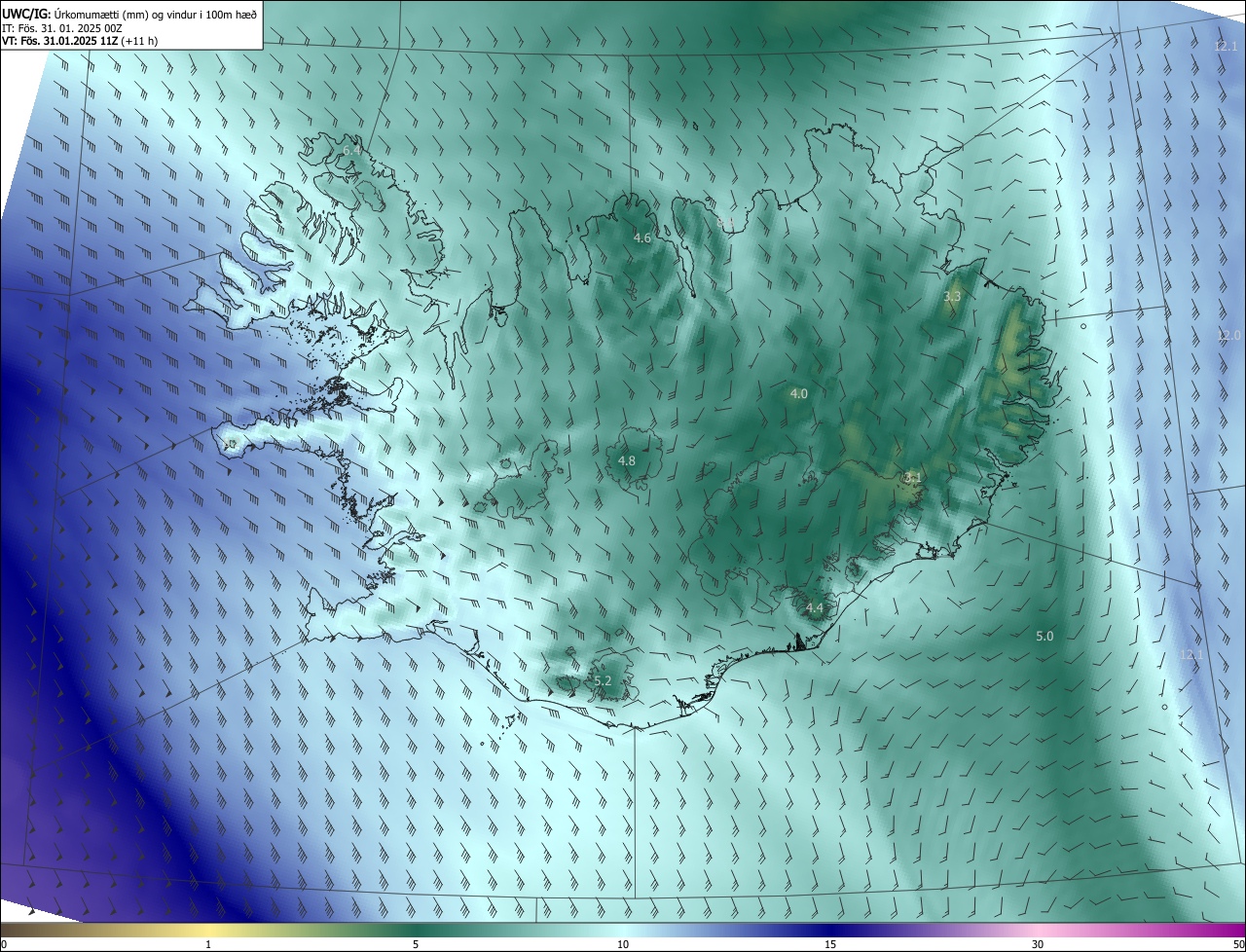The height and width of the screenshot is (952, 1246).
Task: Click the 10 tick label on the colour scale
Action: 623,944
